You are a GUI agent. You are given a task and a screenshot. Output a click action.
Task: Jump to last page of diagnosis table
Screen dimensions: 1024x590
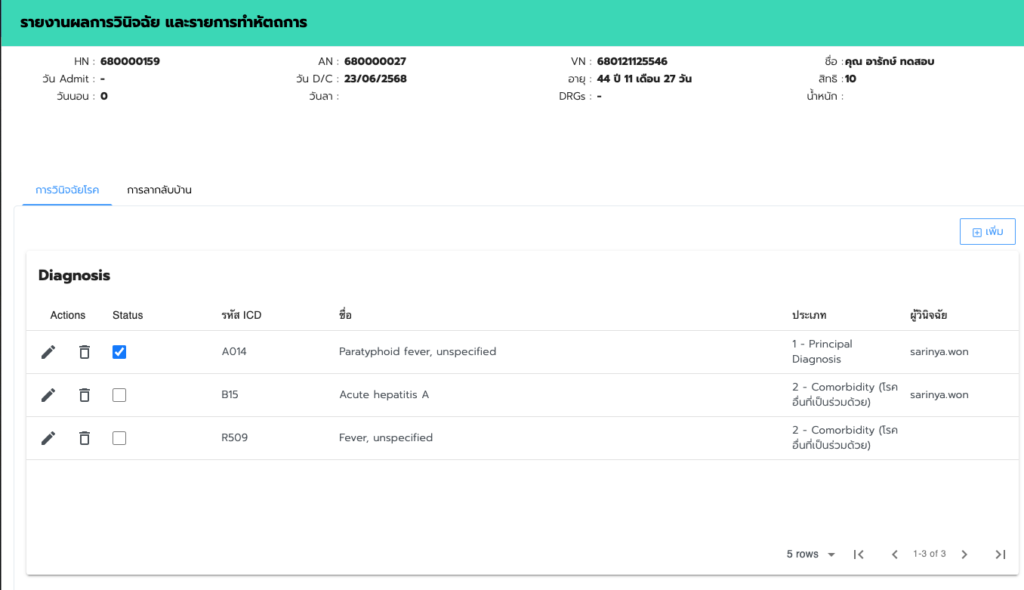click(1000, 554)
